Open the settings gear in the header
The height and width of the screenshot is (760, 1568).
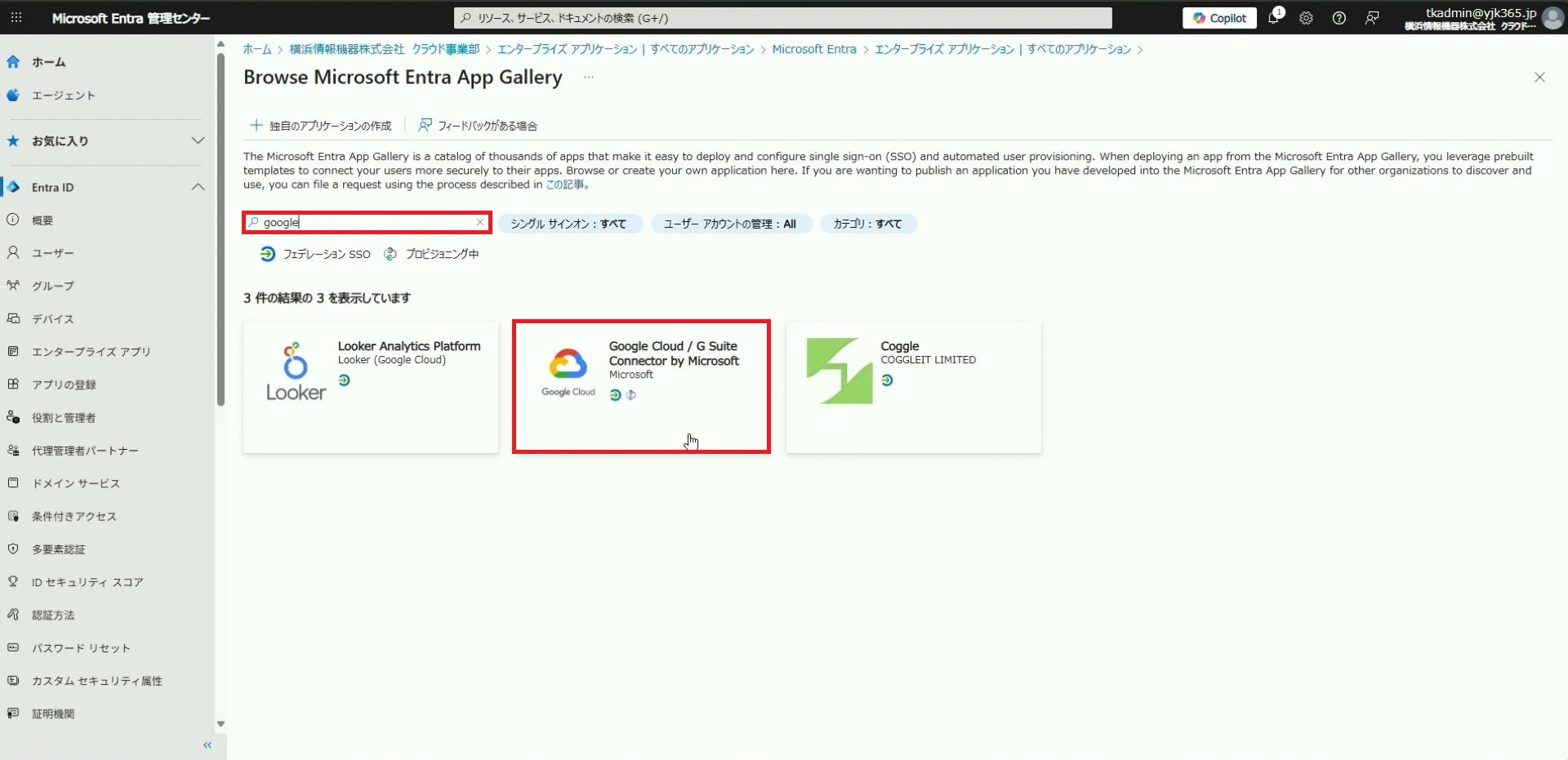click(x=1306, y=18)
